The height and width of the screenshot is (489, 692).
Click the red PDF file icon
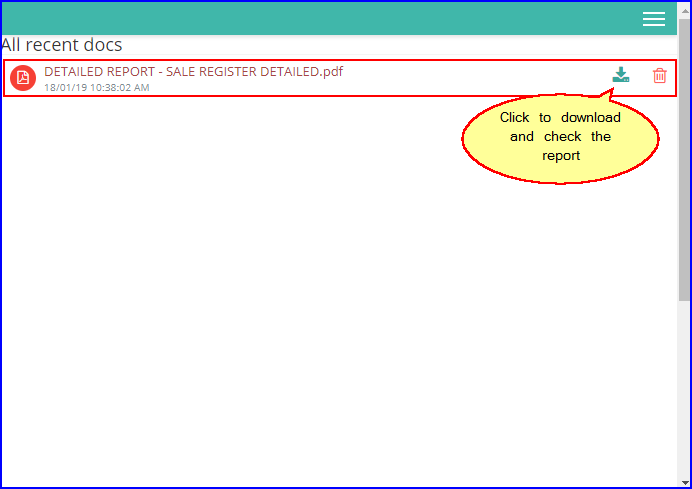pos(23,78)
